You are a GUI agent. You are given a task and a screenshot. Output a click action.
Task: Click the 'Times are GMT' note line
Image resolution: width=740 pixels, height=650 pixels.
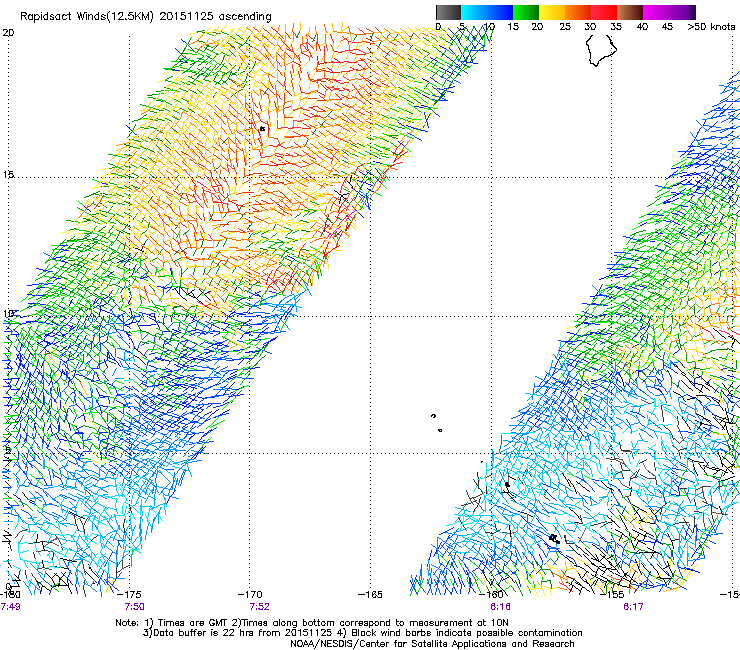click(312, 623)
